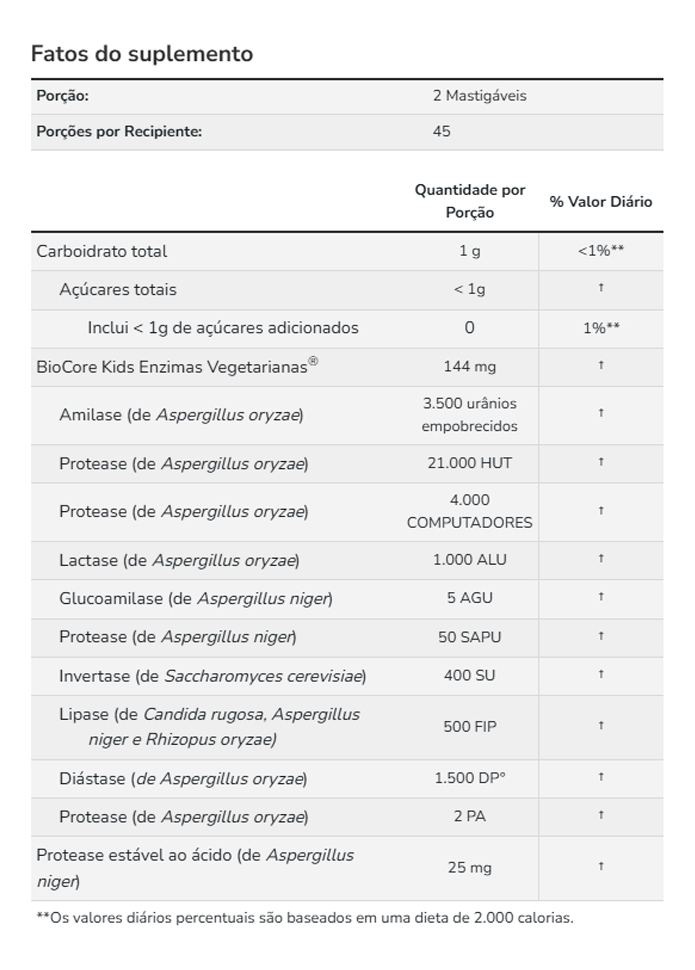Click the Invertase (de Saccharomyces cerevisiae) label
This screenshot has width=695, height=970.
pos(212,676)
